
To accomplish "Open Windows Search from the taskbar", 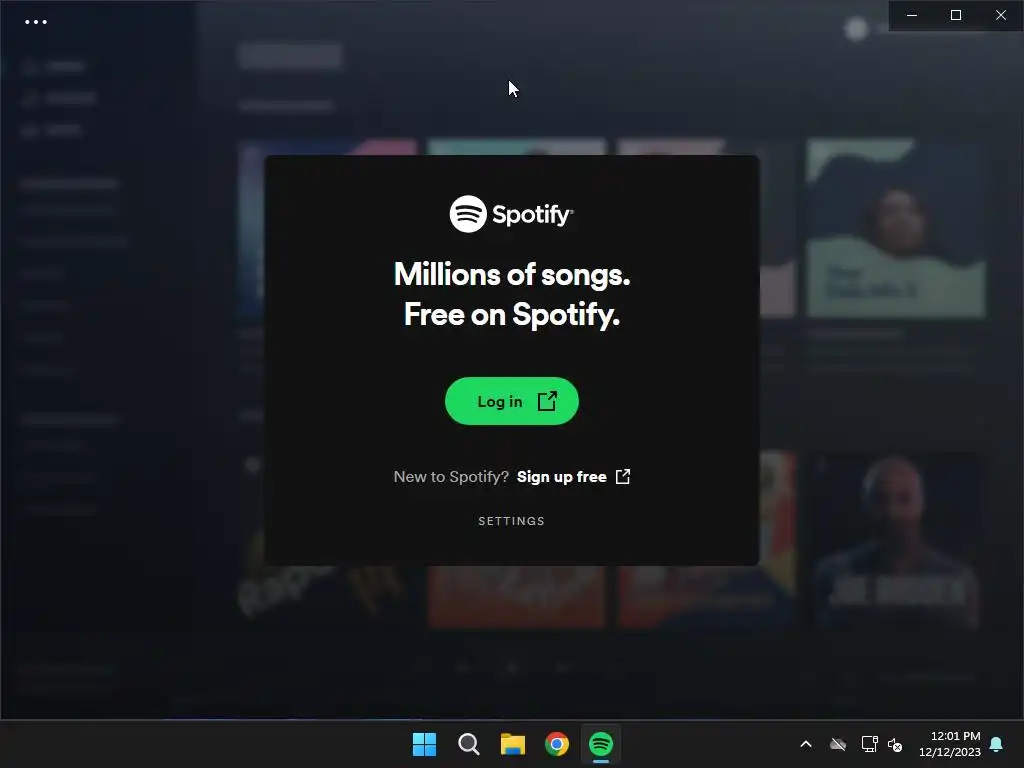I will [468, 744].
